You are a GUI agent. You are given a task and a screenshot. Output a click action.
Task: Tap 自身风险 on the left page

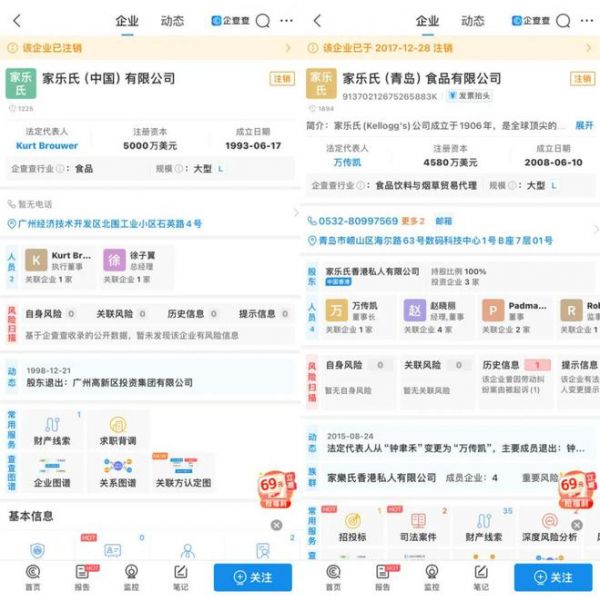tap(50, 314)
